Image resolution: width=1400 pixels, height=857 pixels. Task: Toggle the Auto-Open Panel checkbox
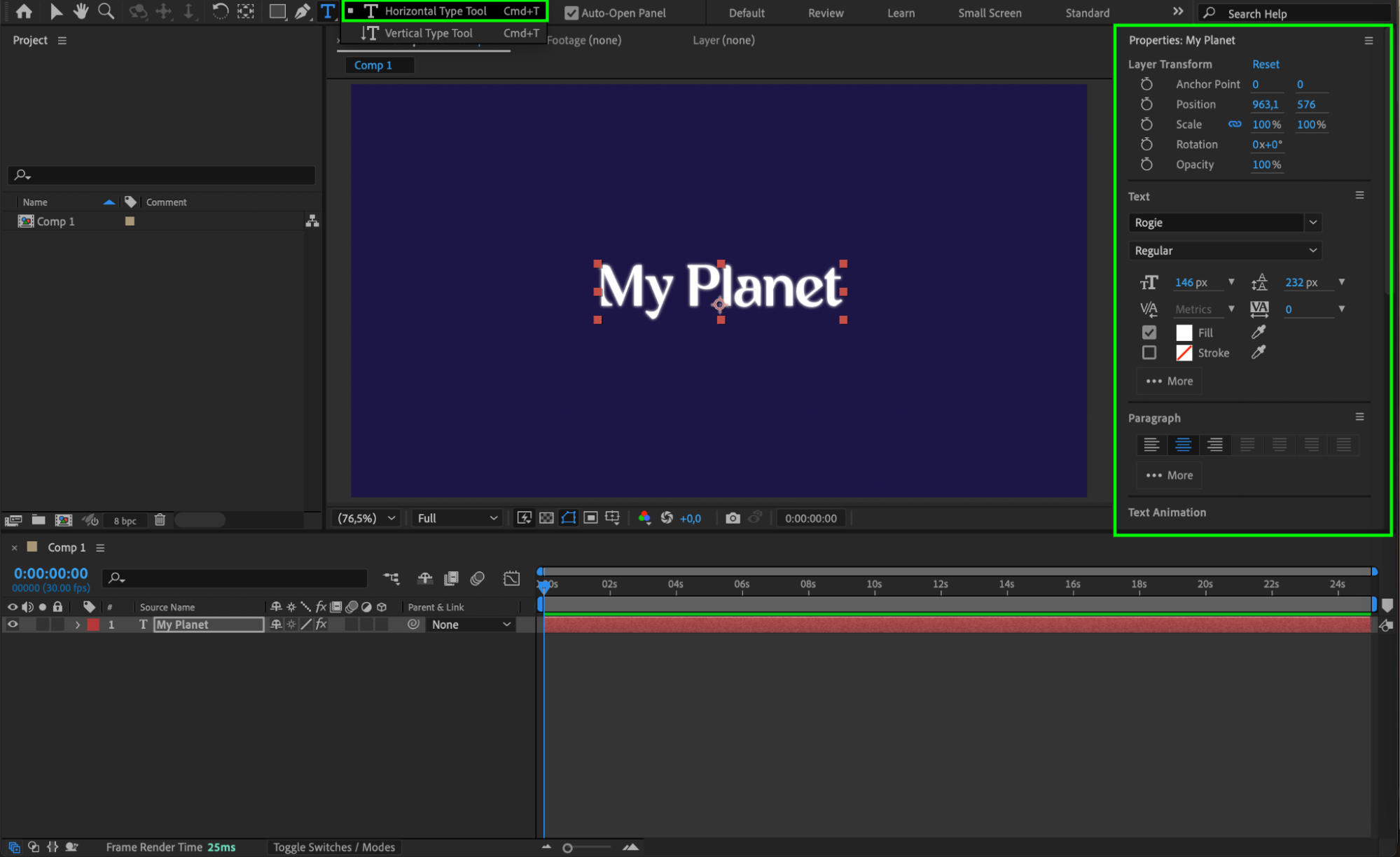571,13
